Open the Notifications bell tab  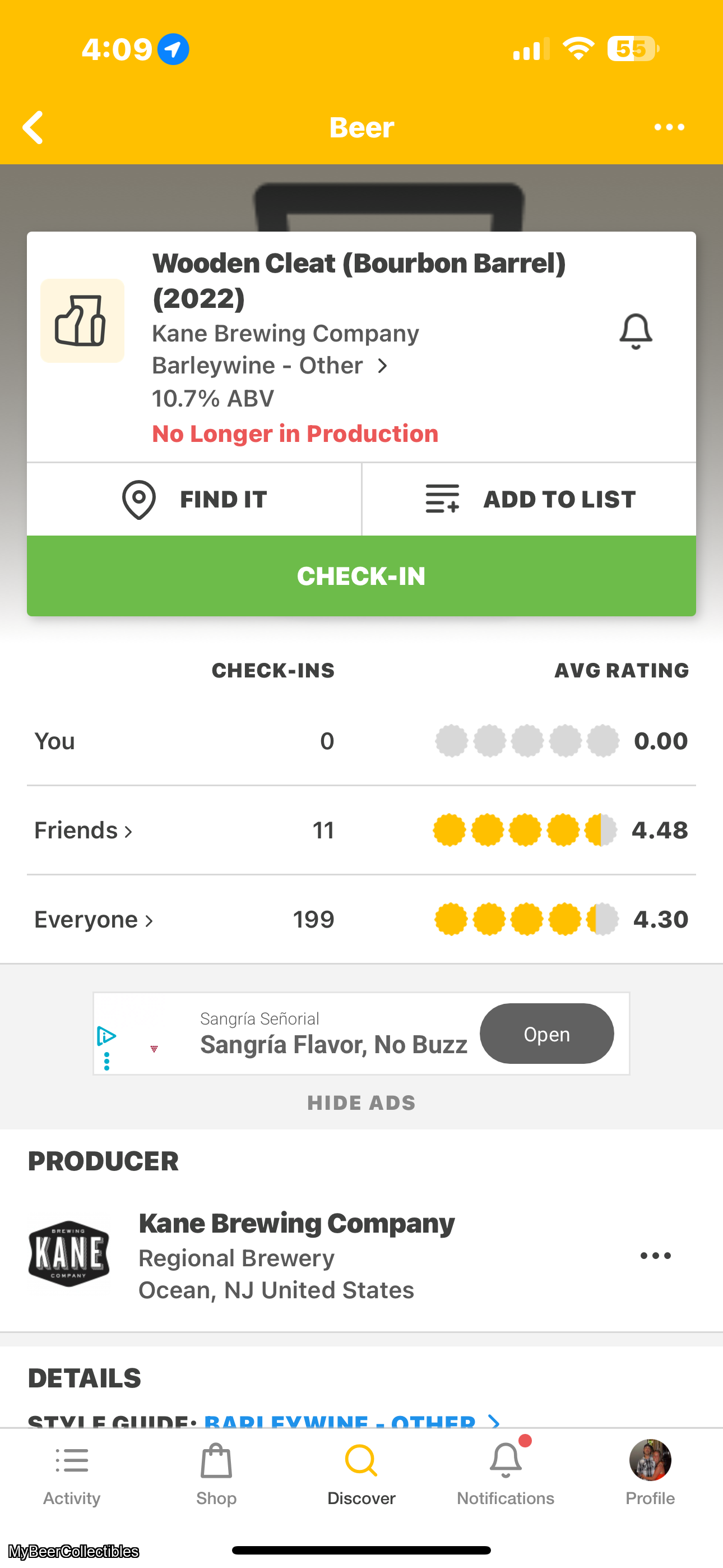click(x=506, y=1473)
